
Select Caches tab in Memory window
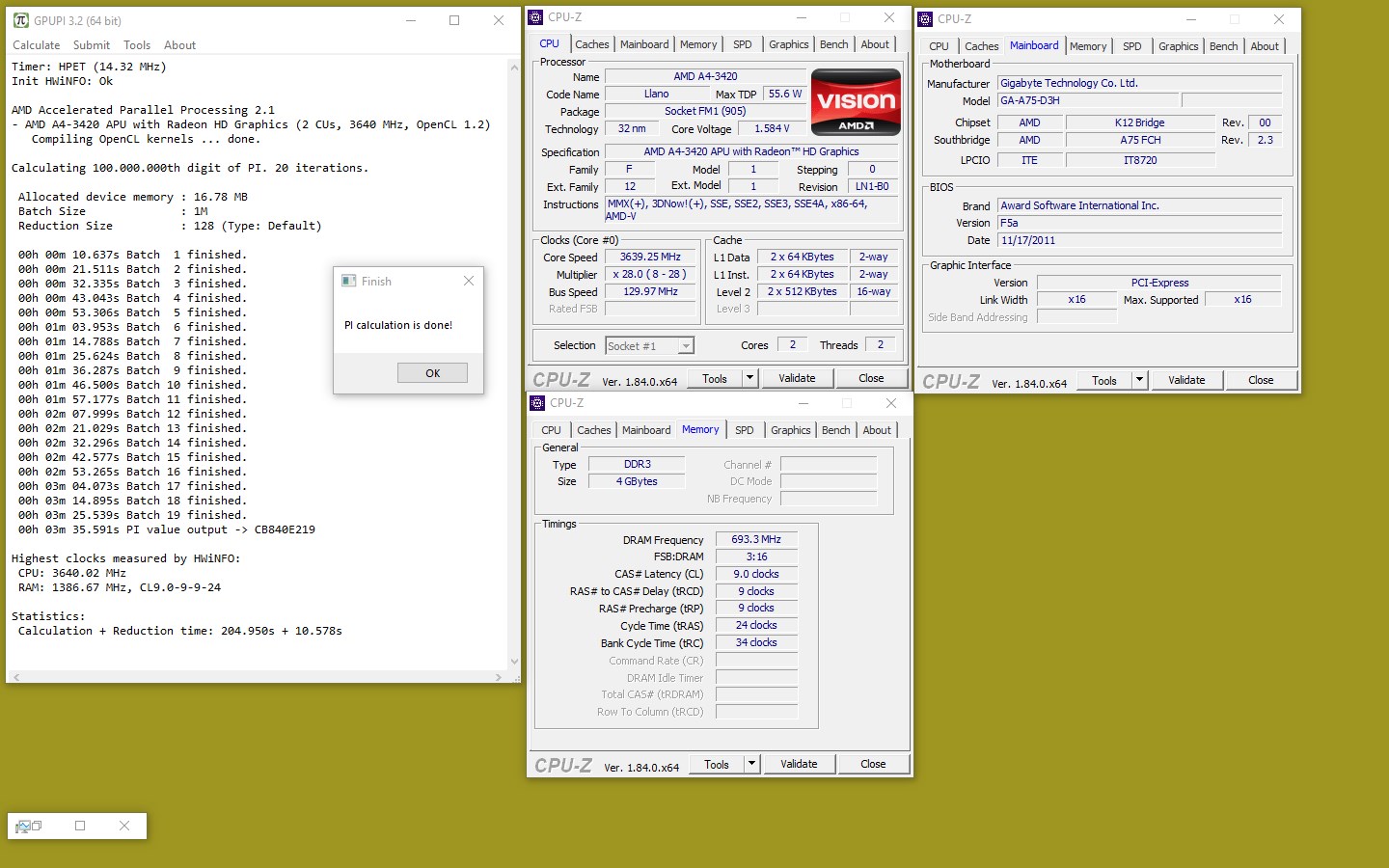pyautogui.click(x=594, y=430)
